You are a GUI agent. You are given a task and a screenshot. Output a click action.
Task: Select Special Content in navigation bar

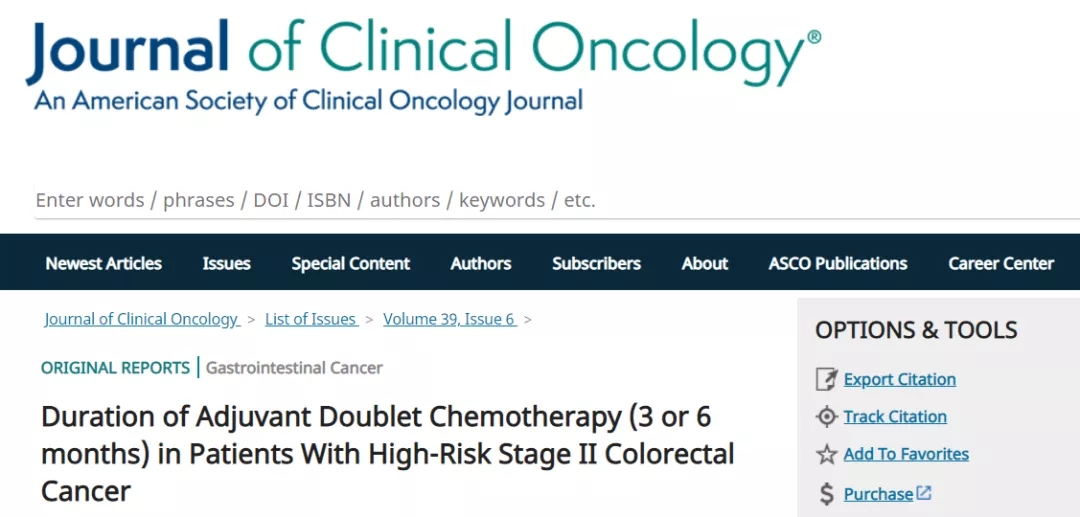350,264
